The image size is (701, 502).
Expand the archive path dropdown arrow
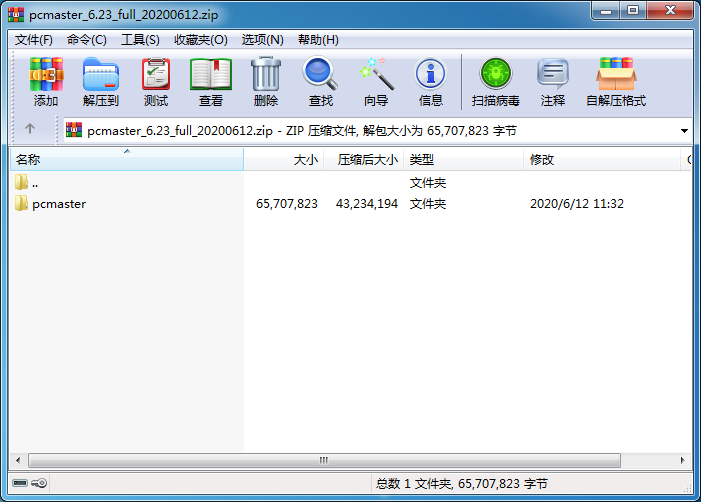[684, 131]
